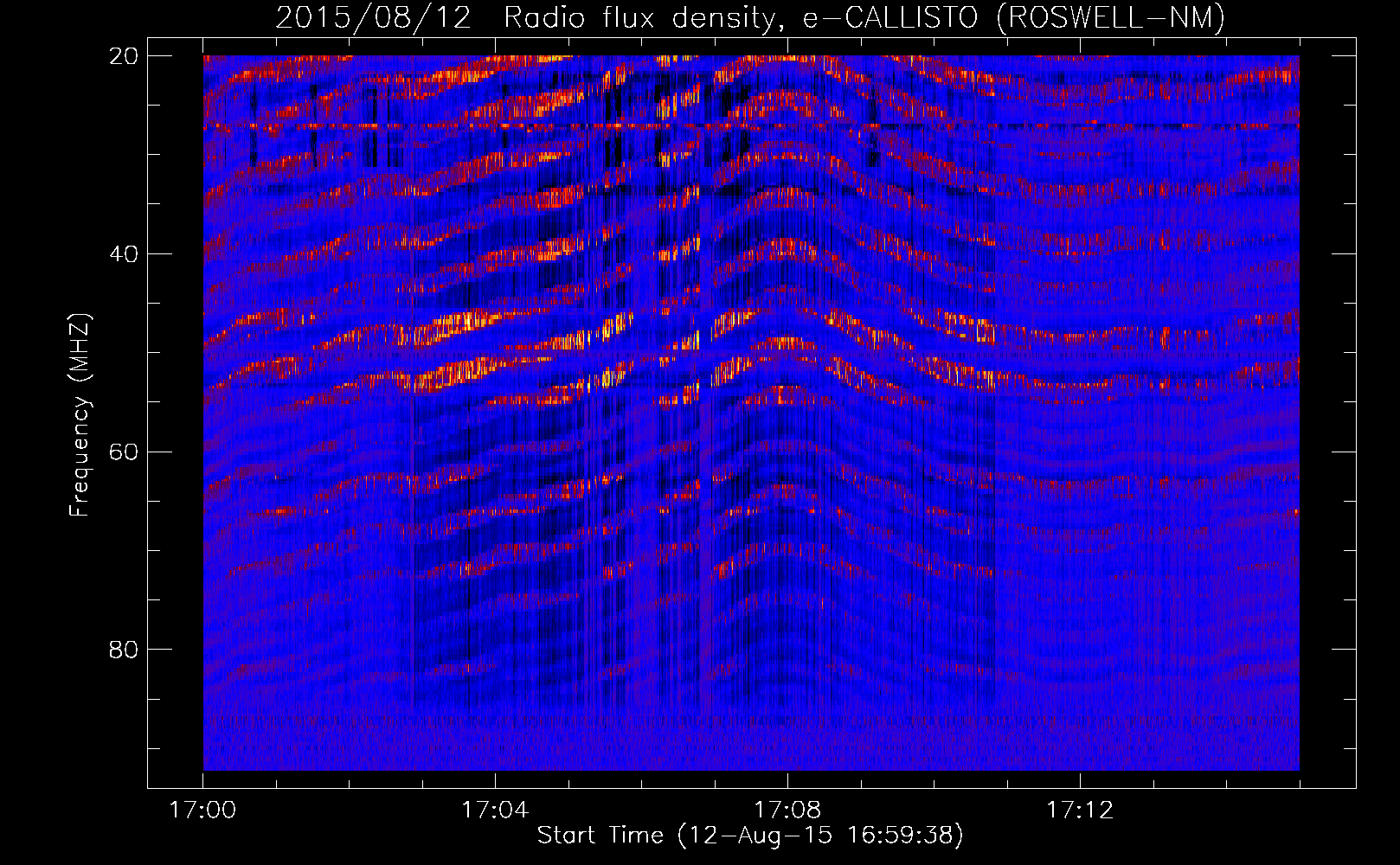The image size is (1400, 865).
Task: Click the '17:04' time tick label
Action: tap(495, 811)
